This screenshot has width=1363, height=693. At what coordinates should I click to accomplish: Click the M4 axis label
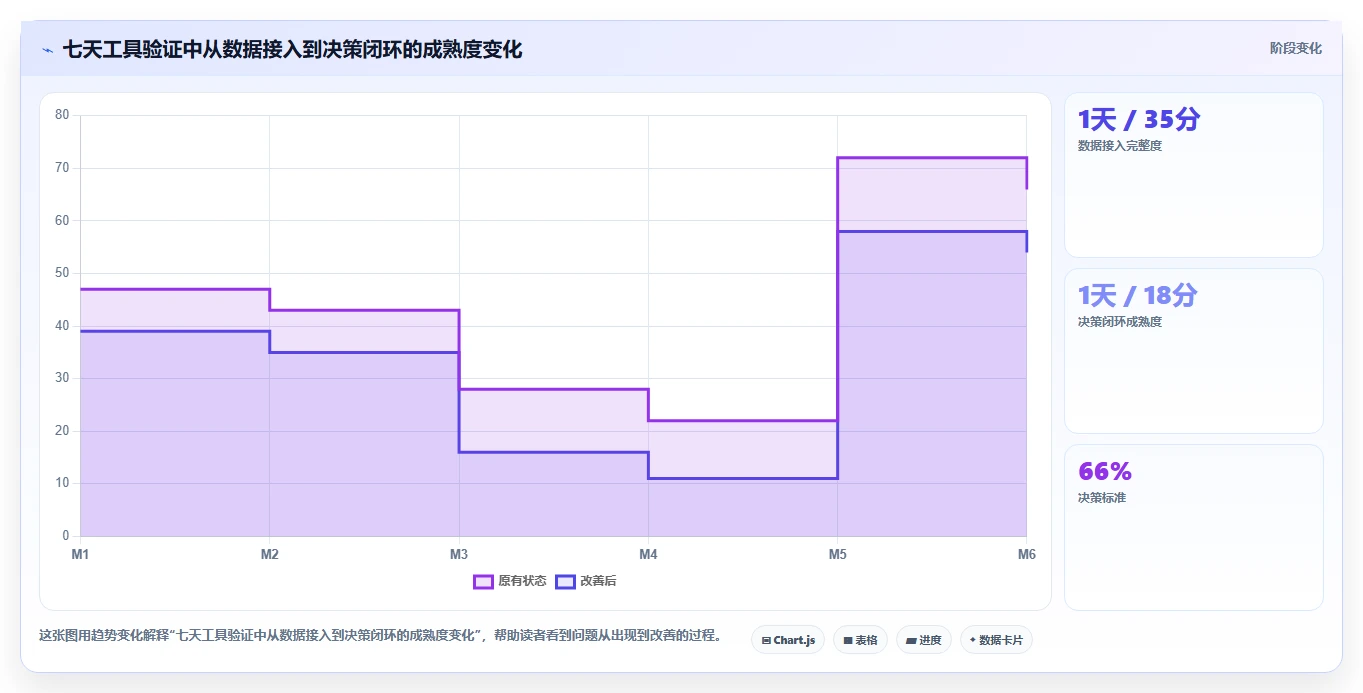point(648,554)
